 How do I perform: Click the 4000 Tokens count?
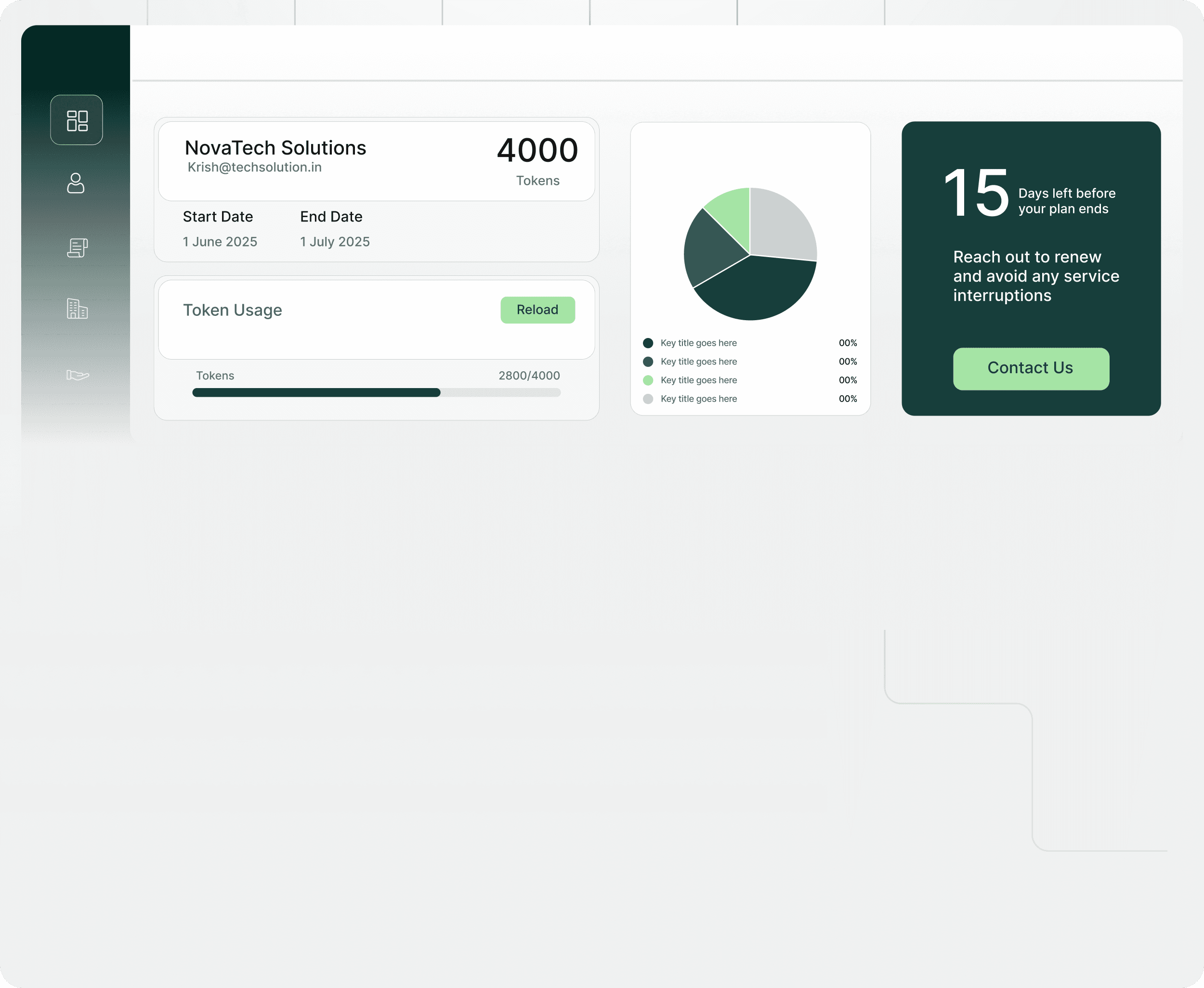coord(537,151)
